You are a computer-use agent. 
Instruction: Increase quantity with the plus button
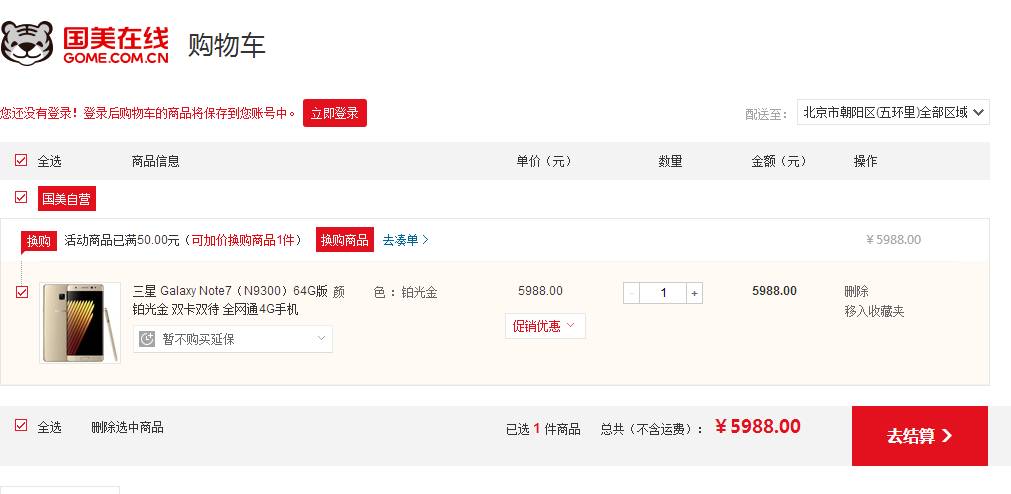(x=695, y=293)
